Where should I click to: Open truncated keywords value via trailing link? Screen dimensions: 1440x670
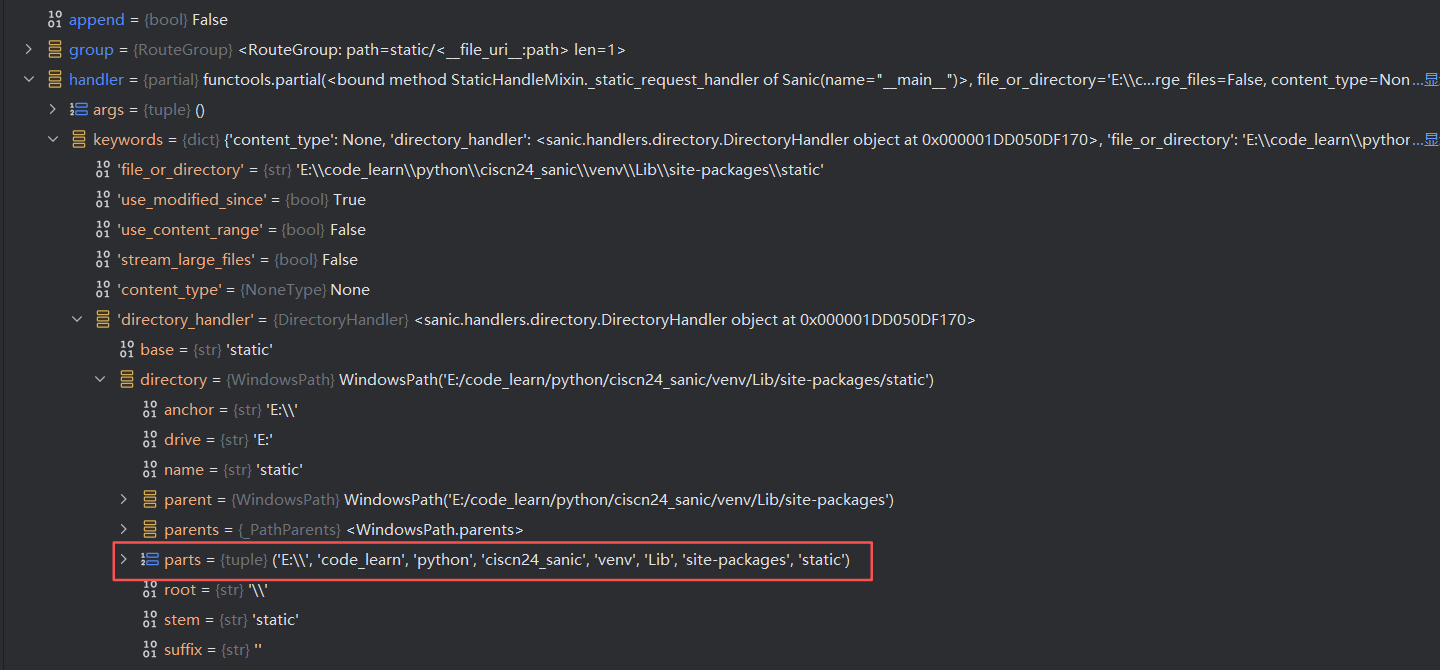[x=1425, y=140]
